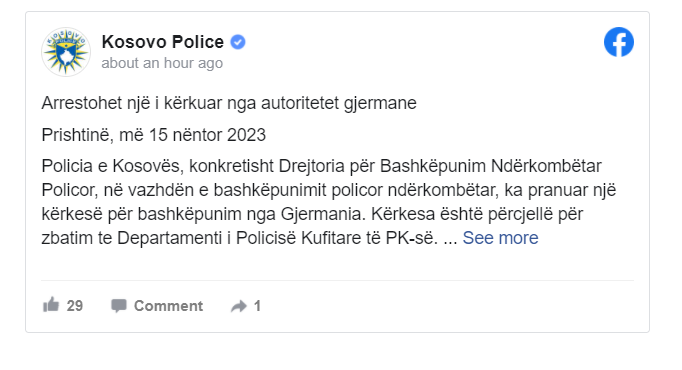The height and width of the screenshot is (370, 682).
Task: Expand the post with See more
Action: coord(500,238)
